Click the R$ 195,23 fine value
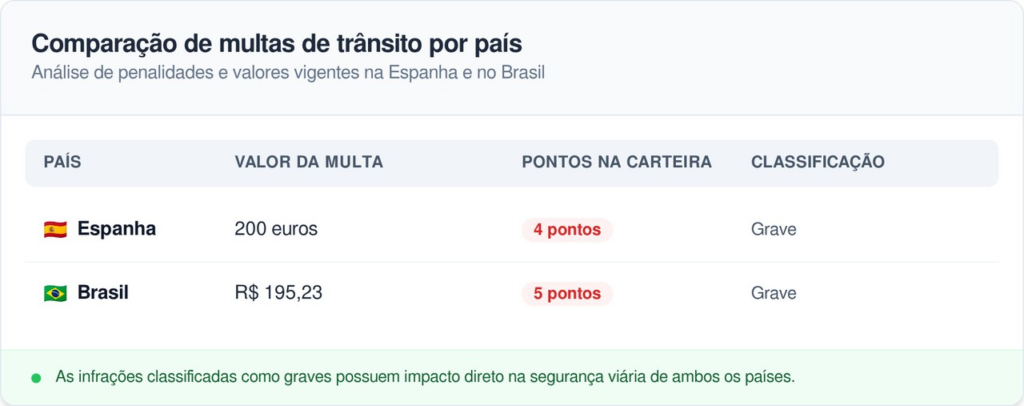Screen dimensions: 1024x406 [278, 293]
